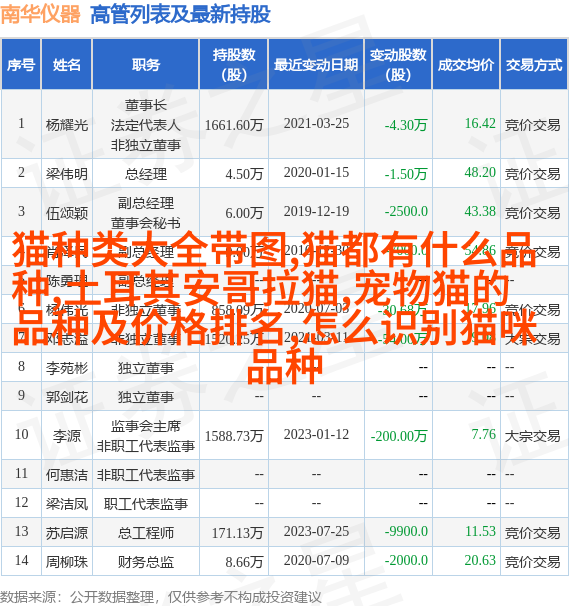Image resolution: width=569 pixels, height=606 pixels.
Task: Click the name 李源
Action: point(67,436)
